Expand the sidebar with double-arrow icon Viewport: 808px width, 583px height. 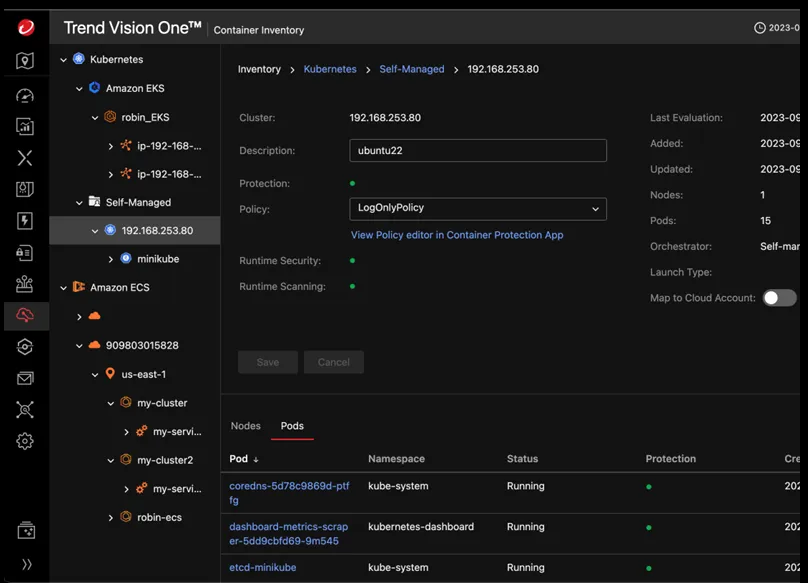tap(26, 564)
